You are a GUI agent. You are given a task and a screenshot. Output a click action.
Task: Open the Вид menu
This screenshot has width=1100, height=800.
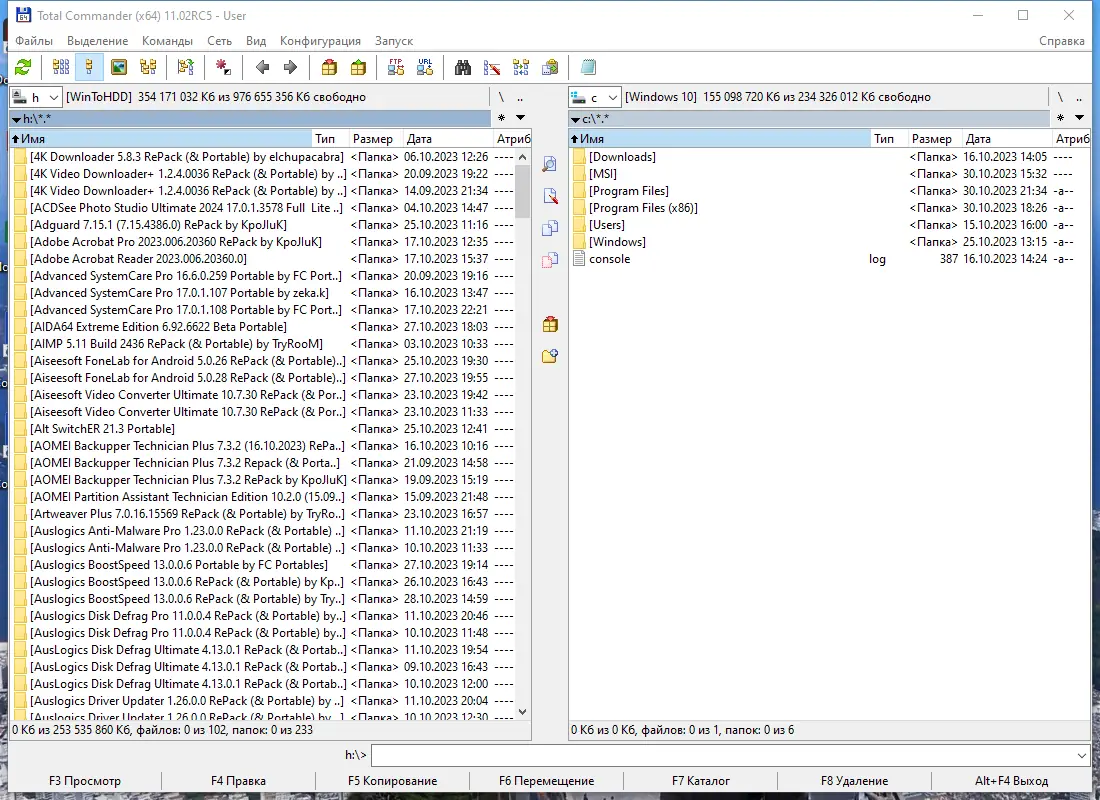click(255, 41)
